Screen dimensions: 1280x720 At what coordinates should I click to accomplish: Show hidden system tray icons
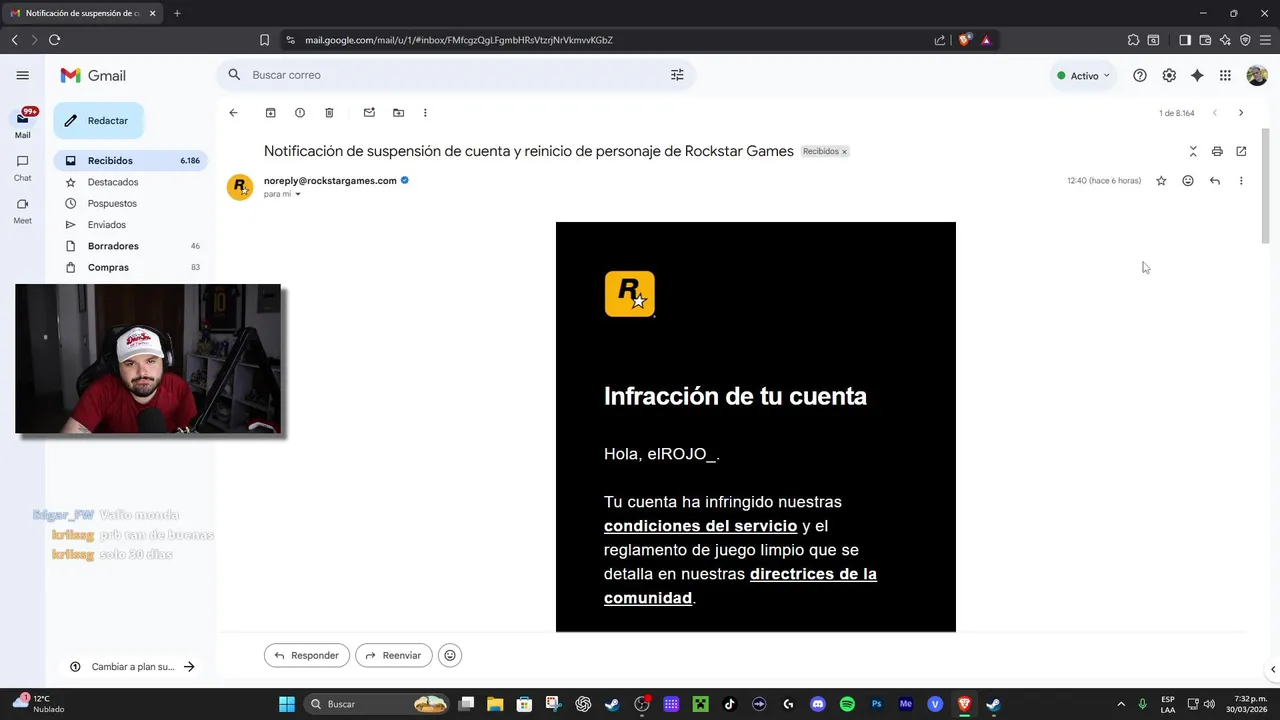(1120, 704)
